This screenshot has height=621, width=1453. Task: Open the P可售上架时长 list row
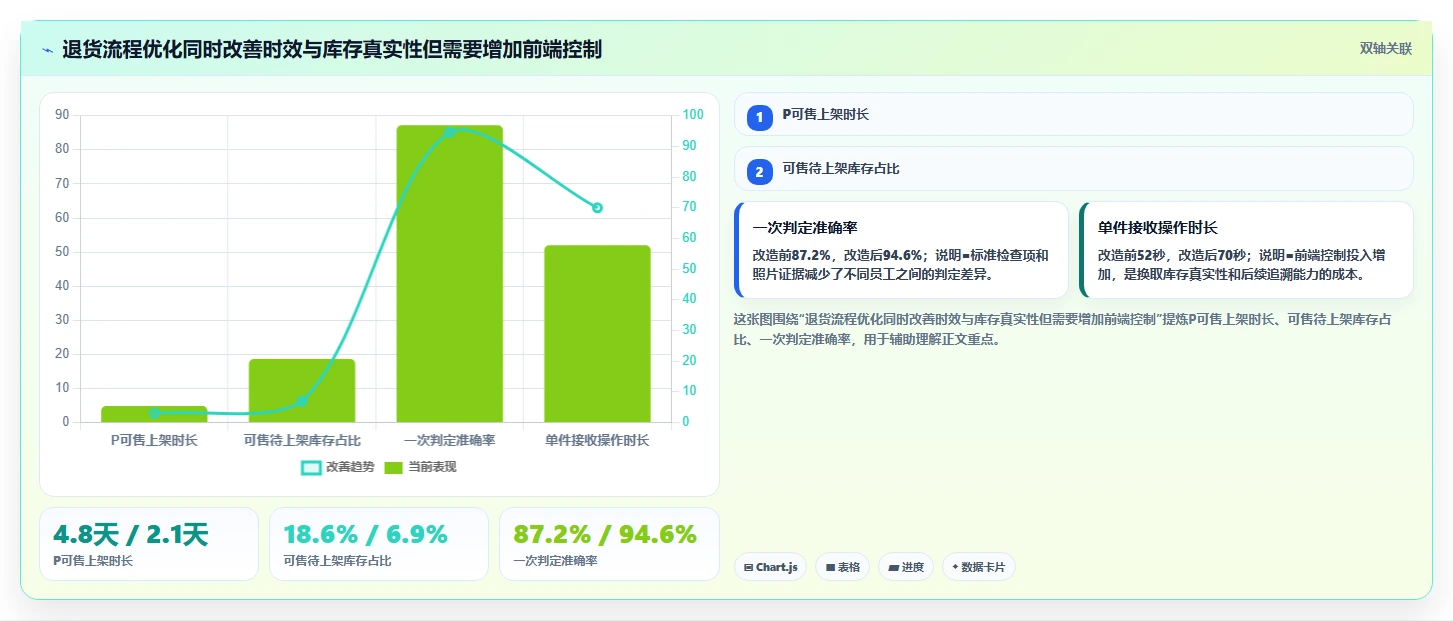(x=1073, y=114)
